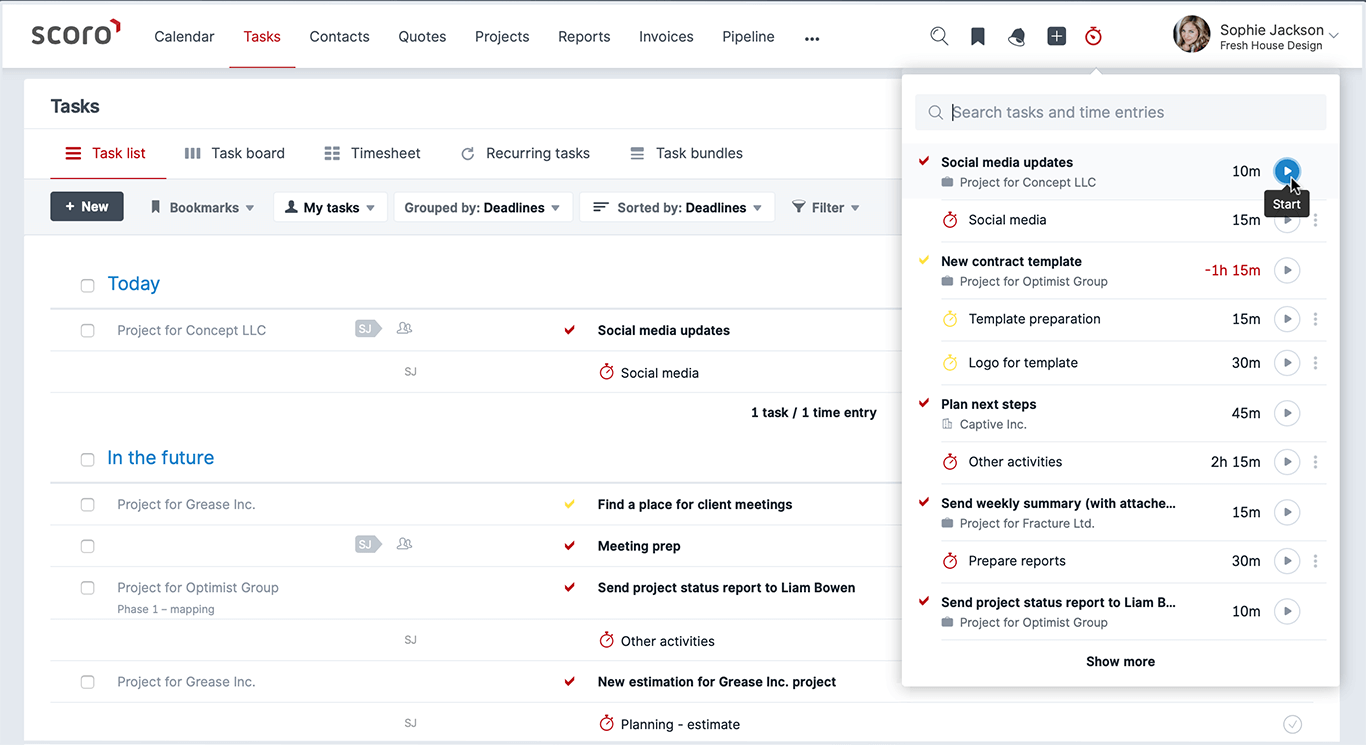The height and width of the screenshot is (745, 1366).
Task: Start timer for Template preparation entry
Action: click(1287, 319)
